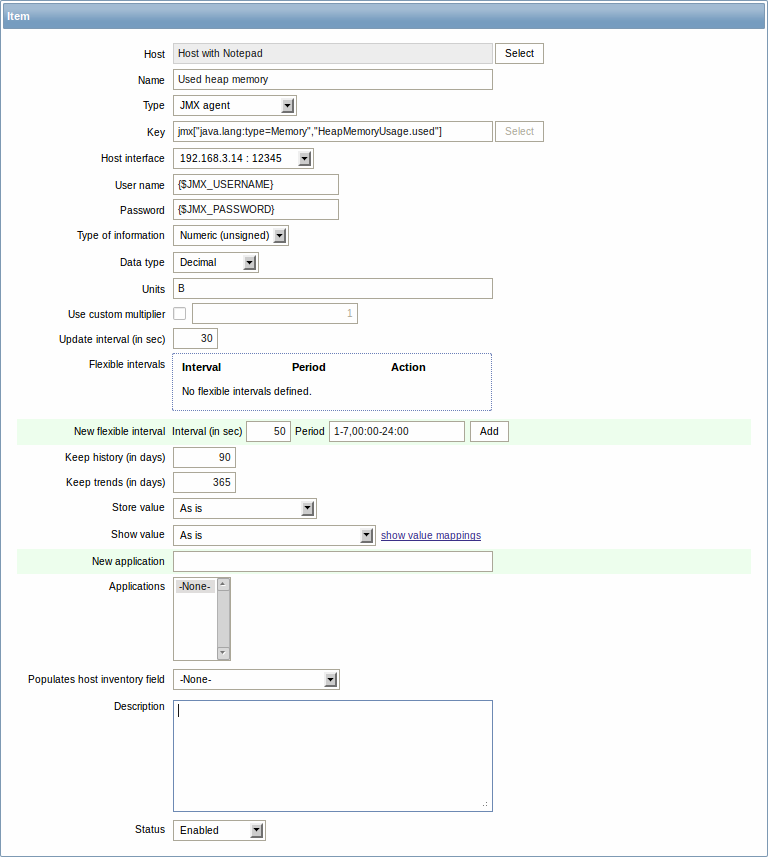
Task: Open the Populates host inventory field dropdown
Action: [256, 680]
